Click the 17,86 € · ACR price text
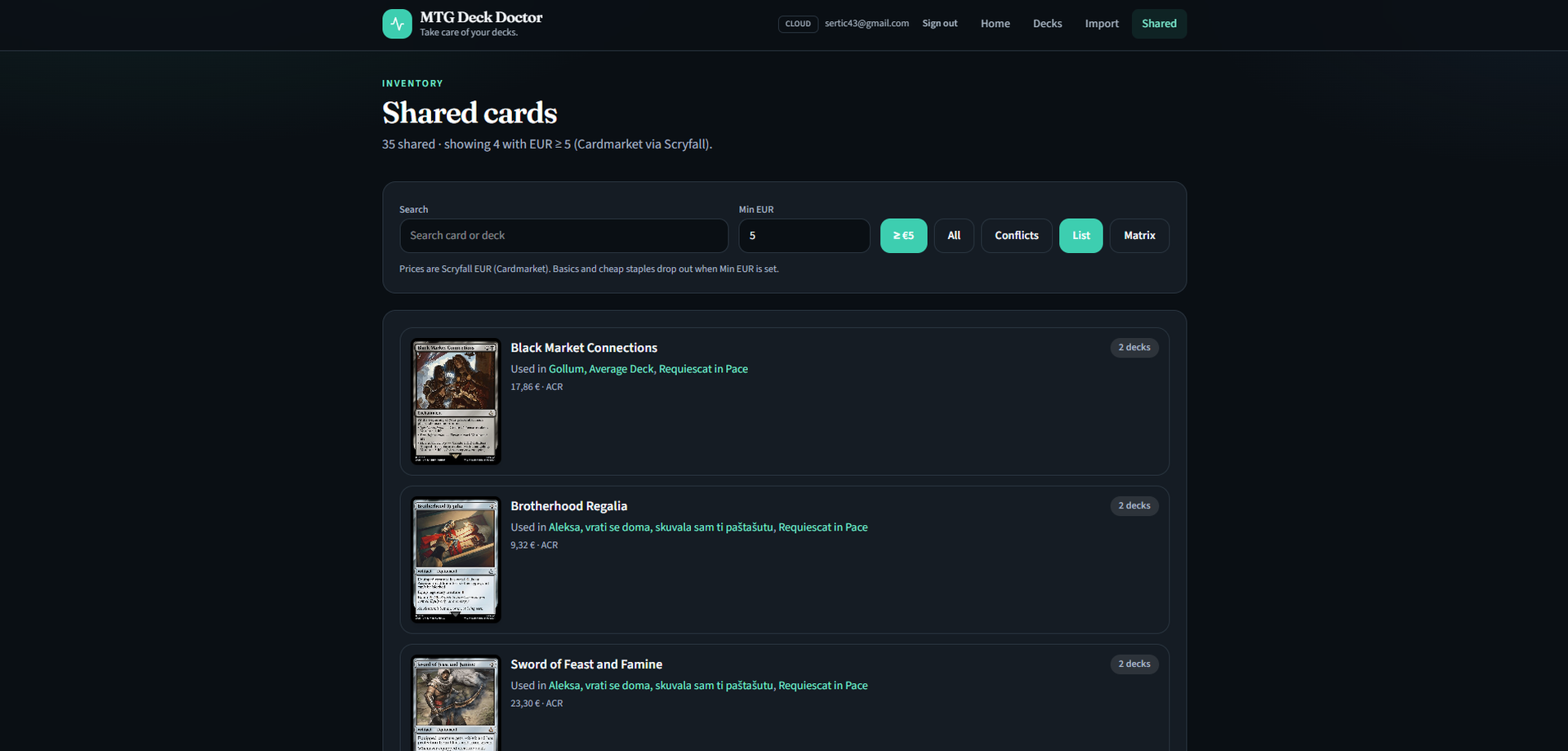Image resolution: width=1568 pixels, height=751 pixels. coord(537,387)
